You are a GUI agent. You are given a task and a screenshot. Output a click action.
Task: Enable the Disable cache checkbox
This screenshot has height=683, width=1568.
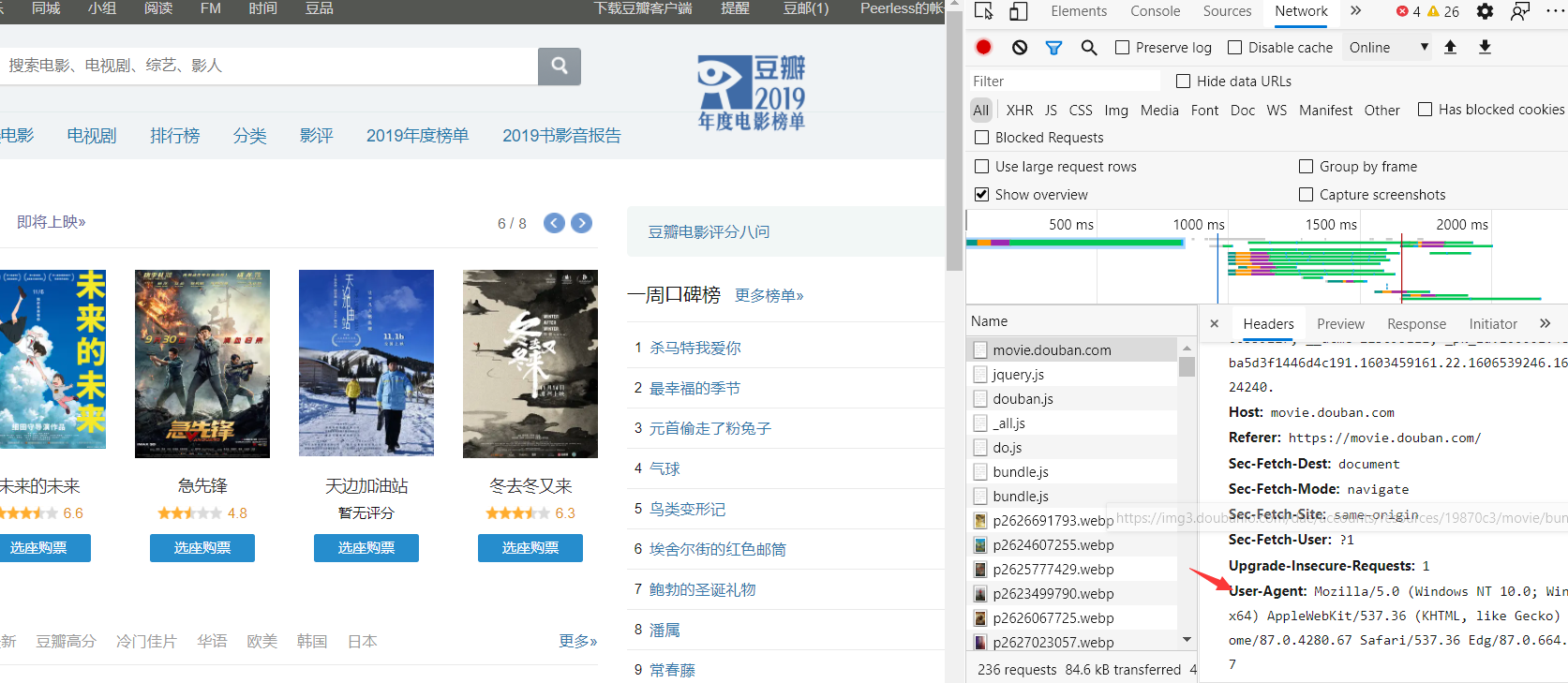coord(1234,47)
